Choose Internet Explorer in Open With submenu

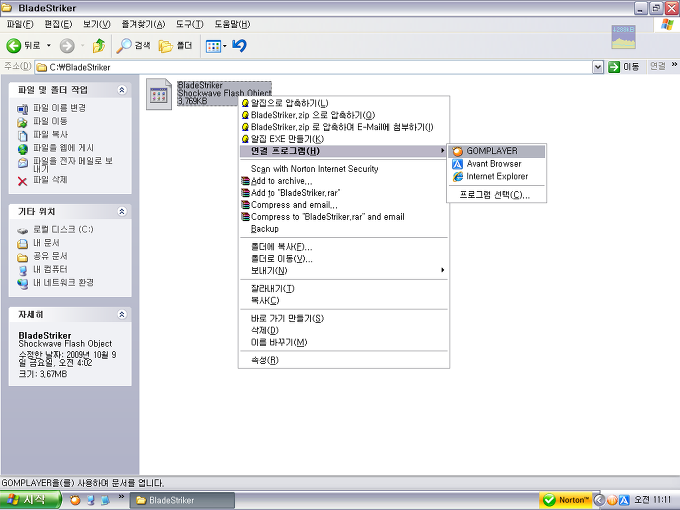point(496,177)
